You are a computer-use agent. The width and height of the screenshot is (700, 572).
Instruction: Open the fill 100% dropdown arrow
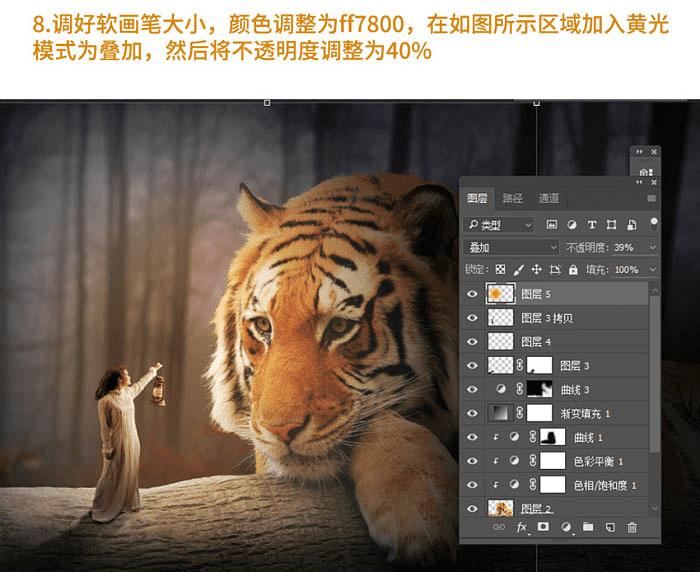(653, 269)
